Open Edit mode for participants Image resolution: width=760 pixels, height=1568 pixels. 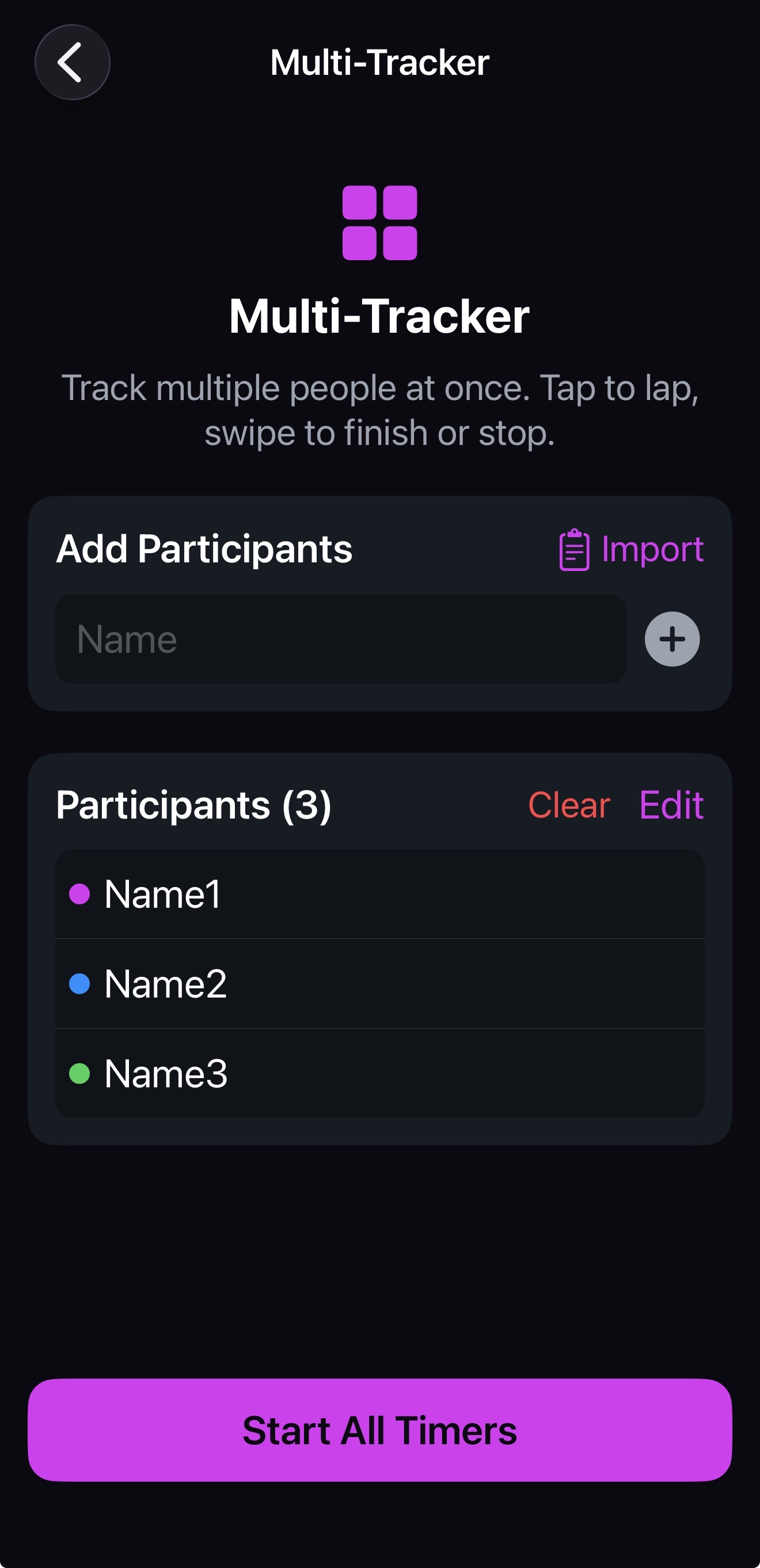pyautogui.click(x=671, y=805)
